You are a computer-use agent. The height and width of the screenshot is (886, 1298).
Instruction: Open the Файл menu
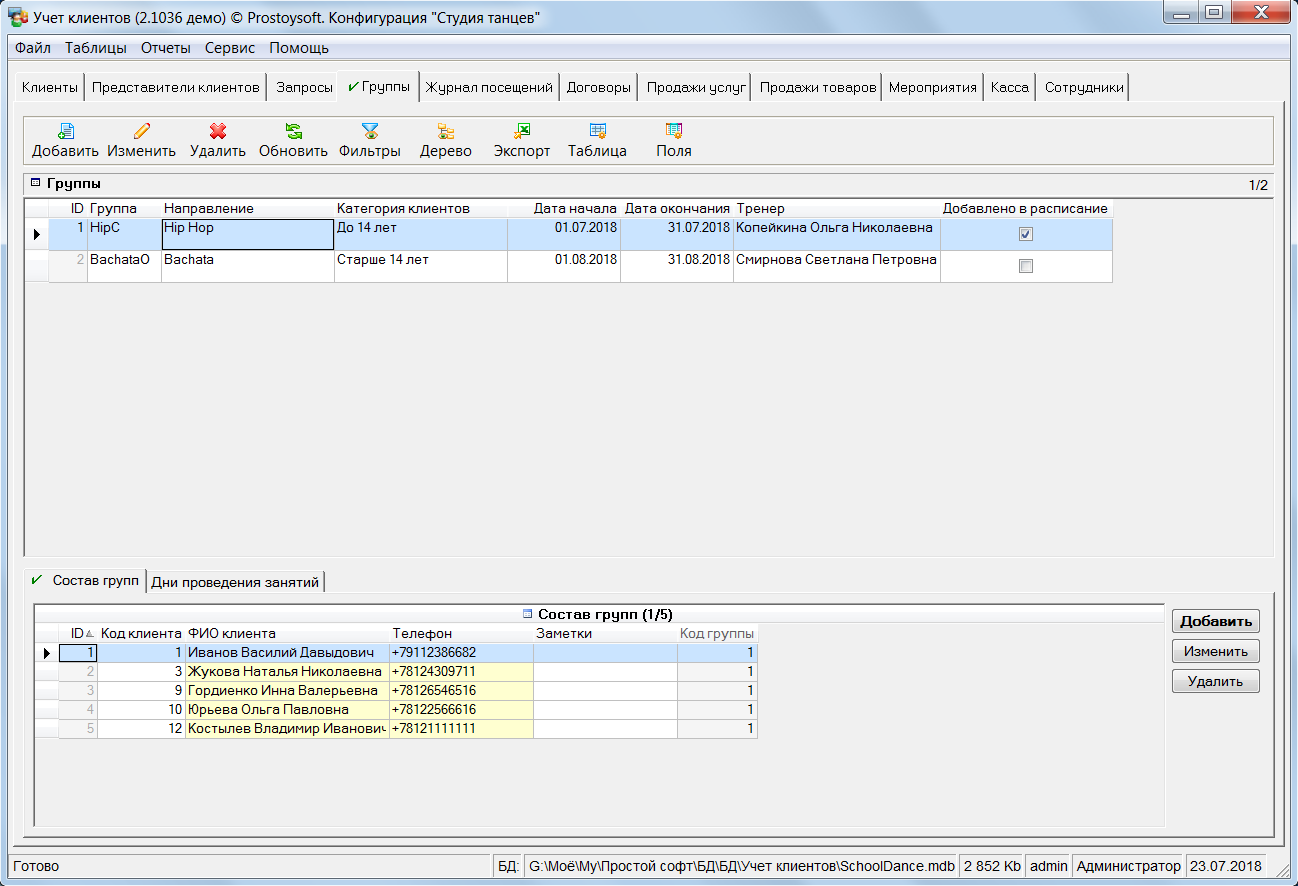click(x=33, y=48)
